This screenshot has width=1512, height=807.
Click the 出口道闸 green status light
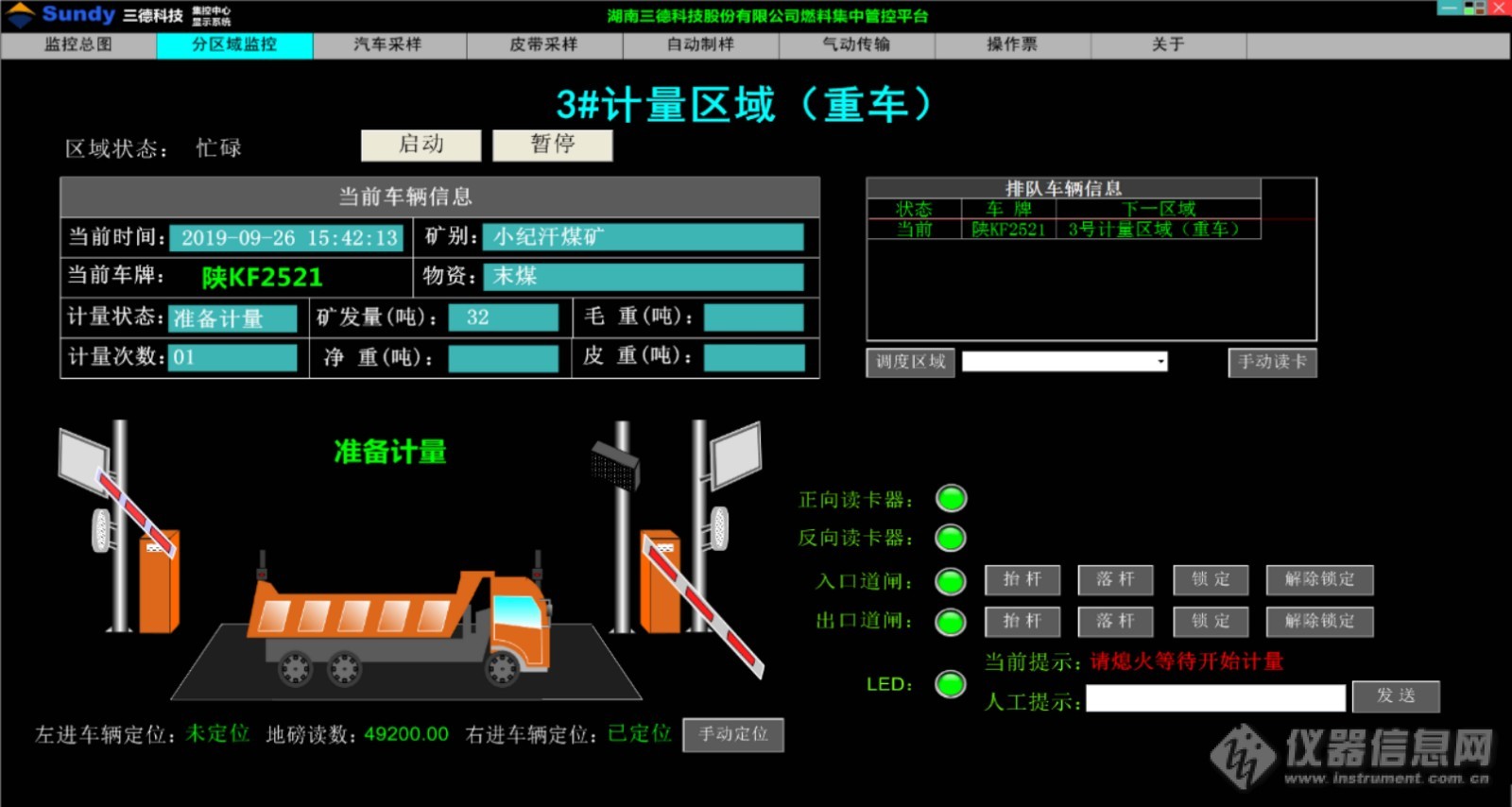[x=951, y=622]
